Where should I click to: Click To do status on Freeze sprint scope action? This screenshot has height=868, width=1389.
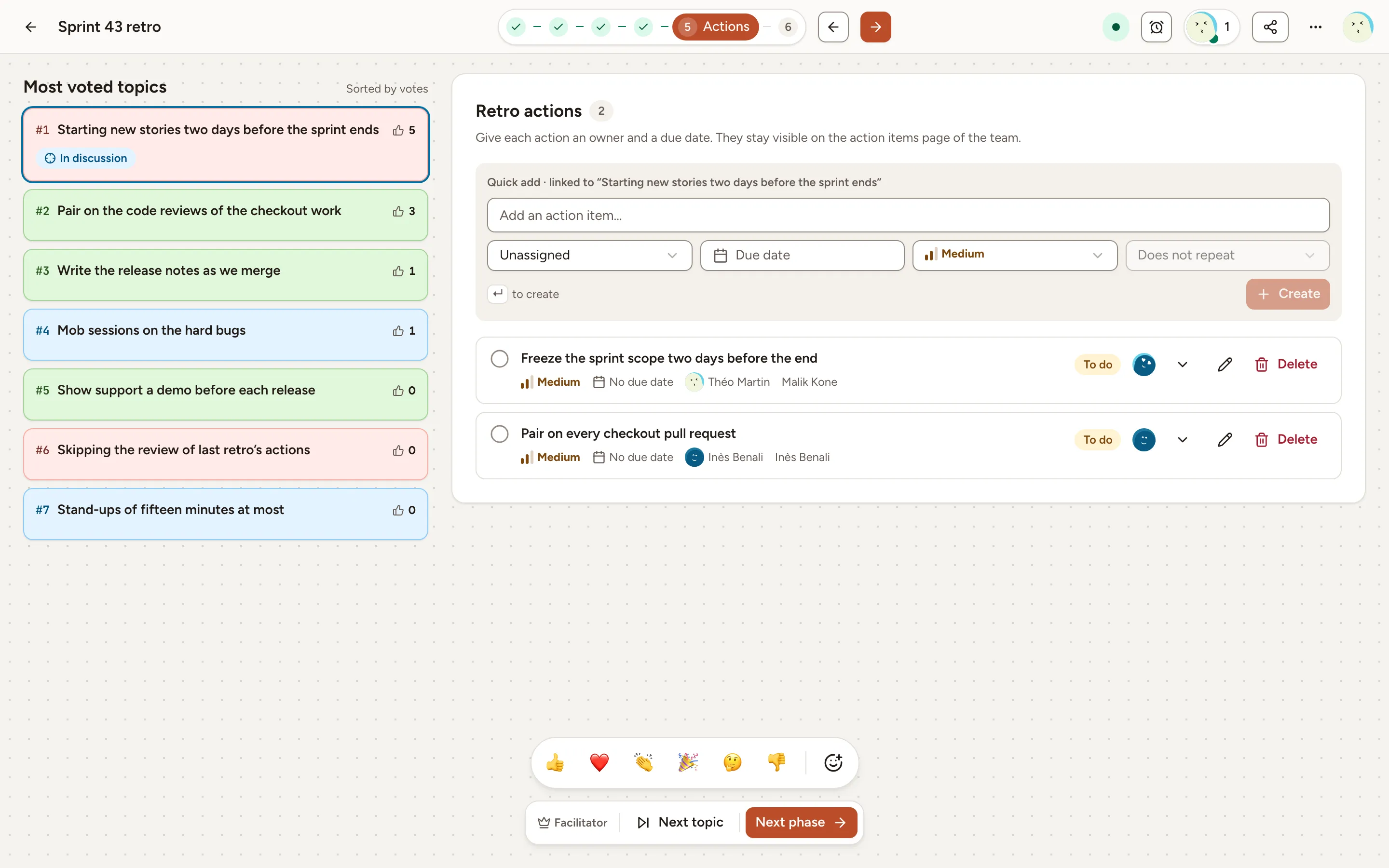pyautogui.click(x=1097, y=365)
